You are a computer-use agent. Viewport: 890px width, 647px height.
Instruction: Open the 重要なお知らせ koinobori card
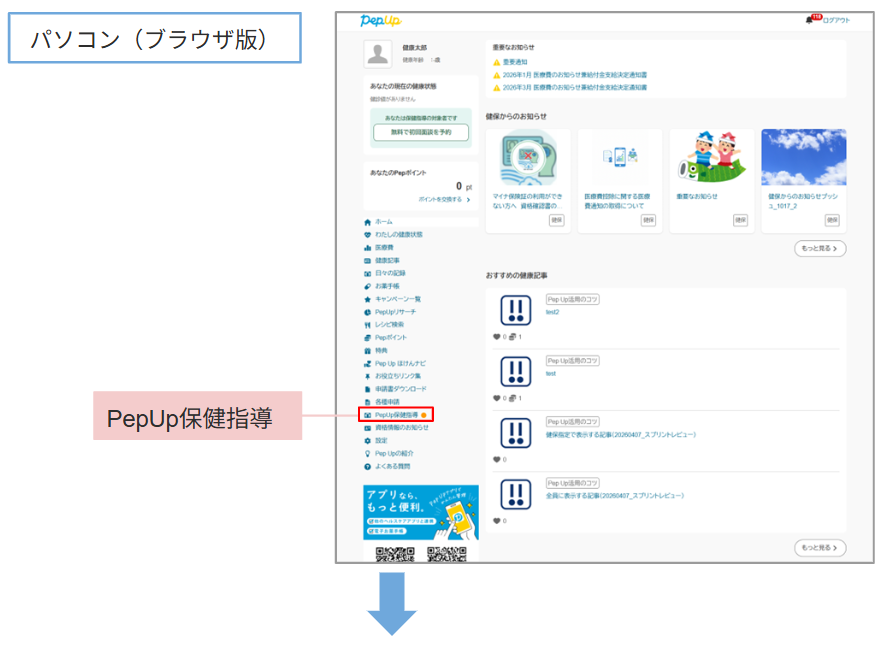(712, 181)
